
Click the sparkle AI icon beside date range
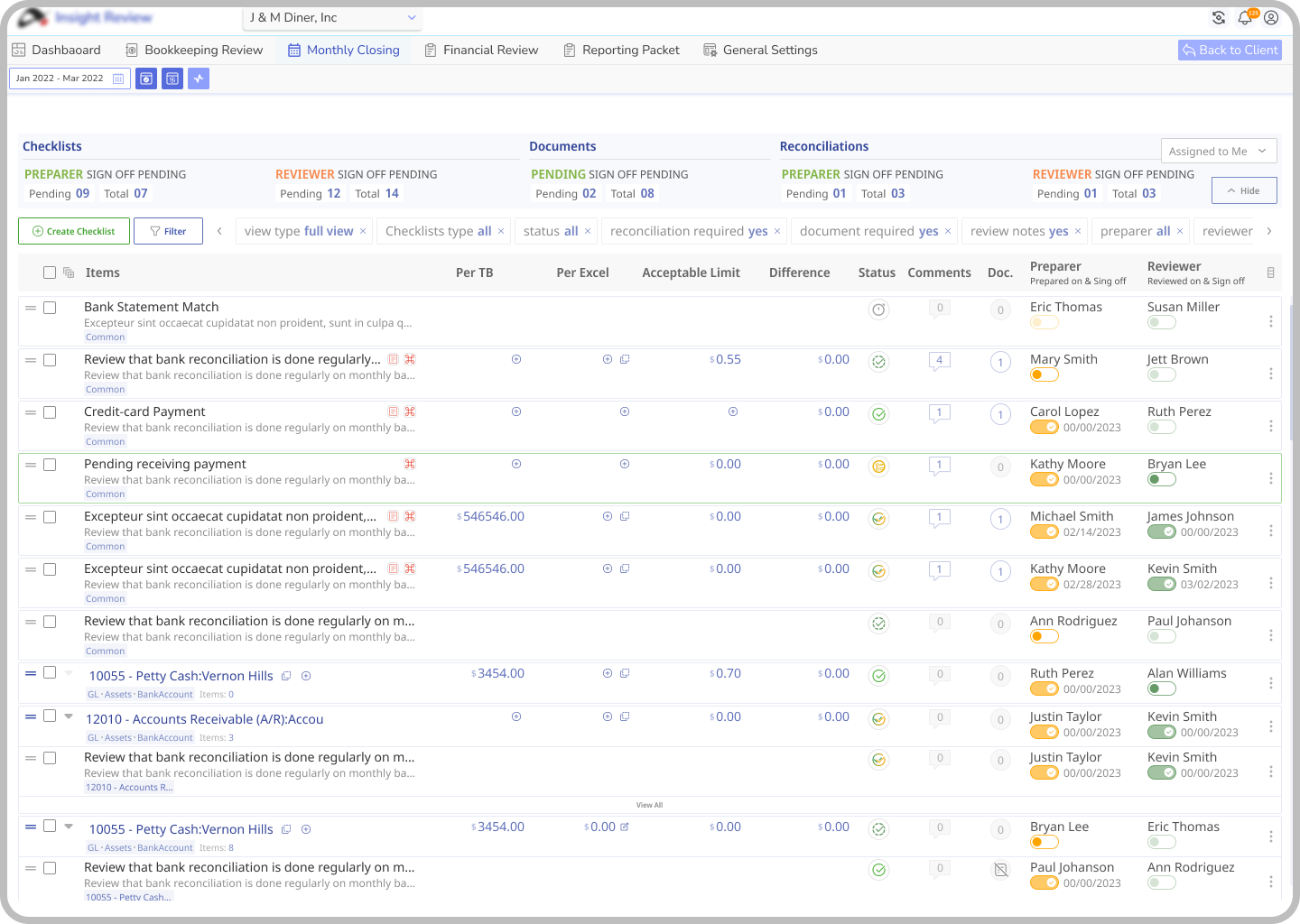click(x=199, y=79)
